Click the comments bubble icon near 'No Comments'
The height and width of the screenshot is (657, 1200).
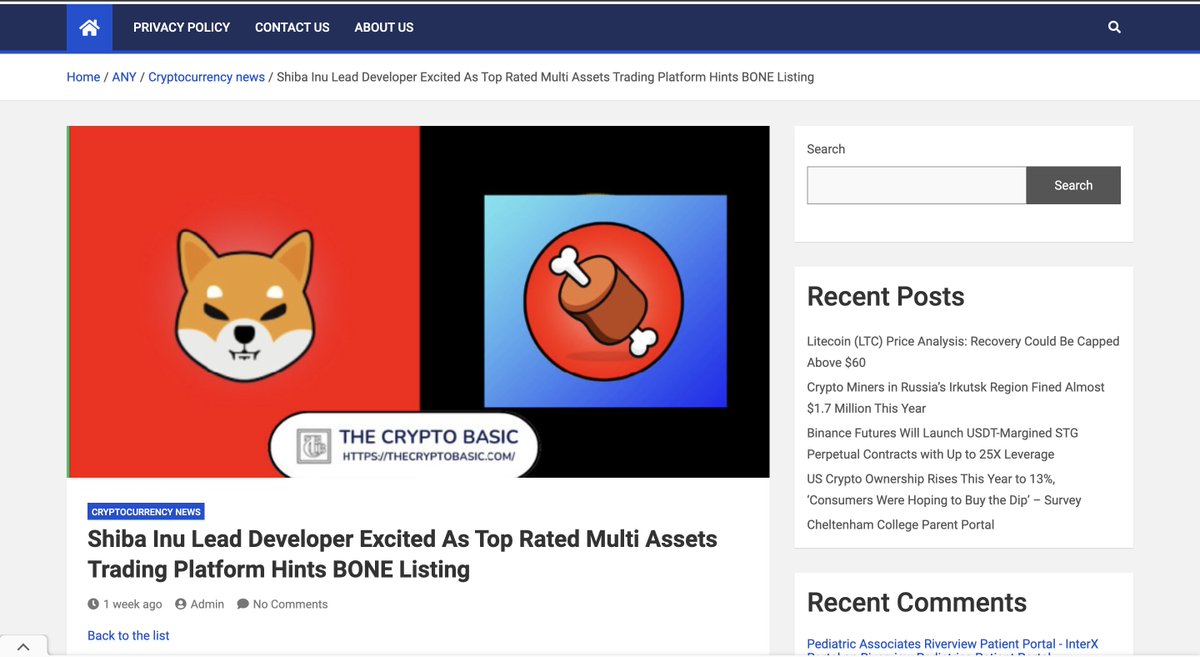241,603
